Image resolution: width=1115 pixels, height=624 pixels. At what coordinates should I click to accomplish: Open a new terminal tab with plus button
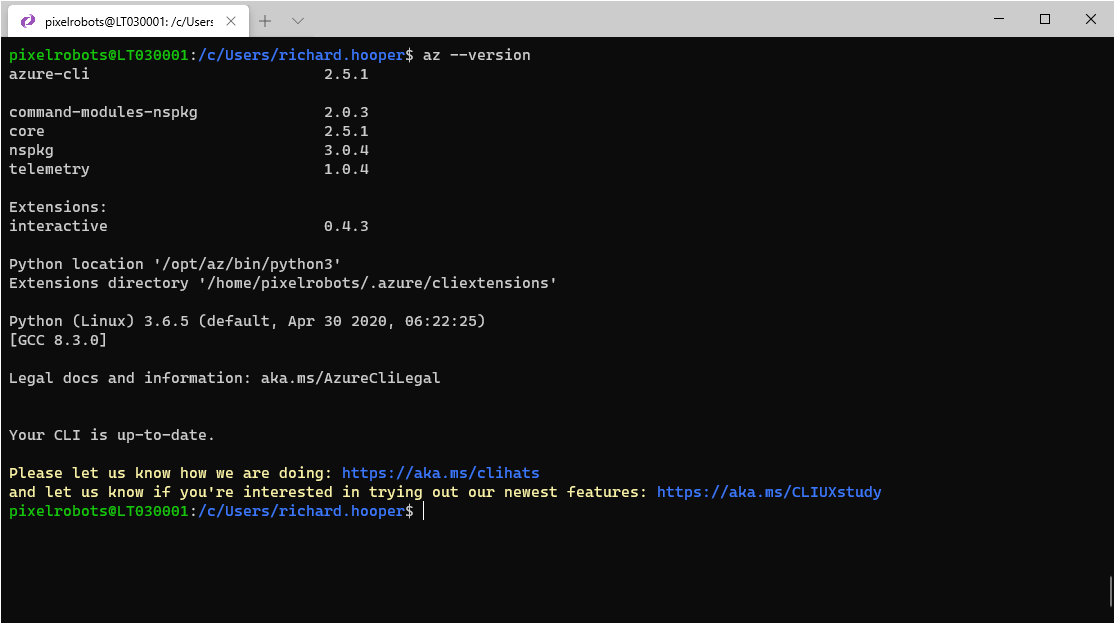coord(265,21)
